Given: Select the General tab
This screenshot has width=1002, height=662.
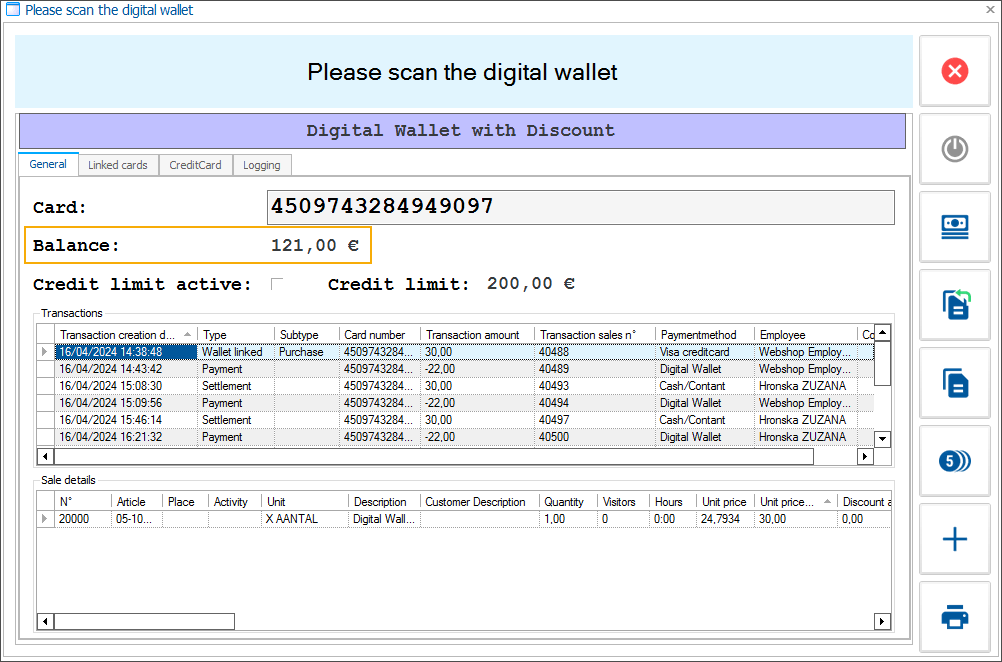Looking at the screenshot, I should tap(47, 164).
